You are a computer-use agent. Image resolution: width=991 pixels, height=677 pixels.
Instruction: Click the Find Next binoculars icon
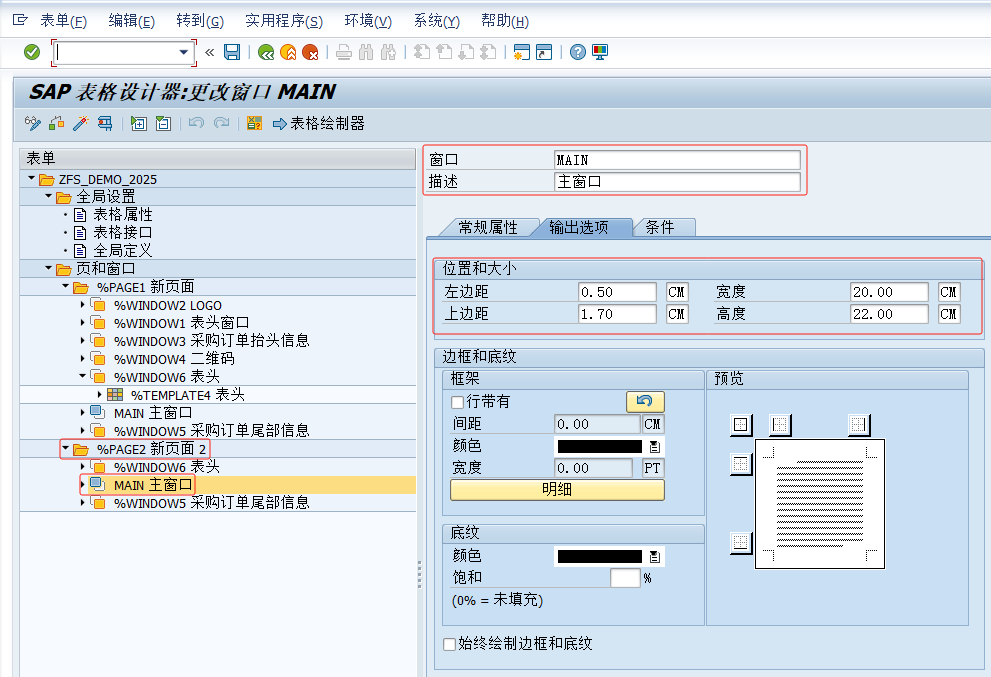pyautogui.click(x=388, y=52)
